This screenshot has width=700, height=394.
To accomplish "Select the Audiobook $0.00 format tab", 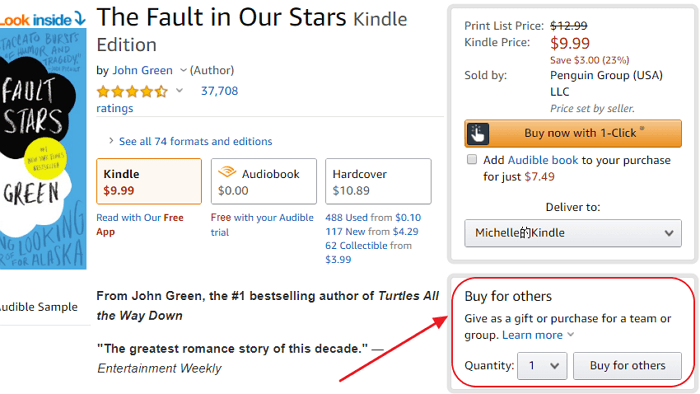I will coord(264,182).
